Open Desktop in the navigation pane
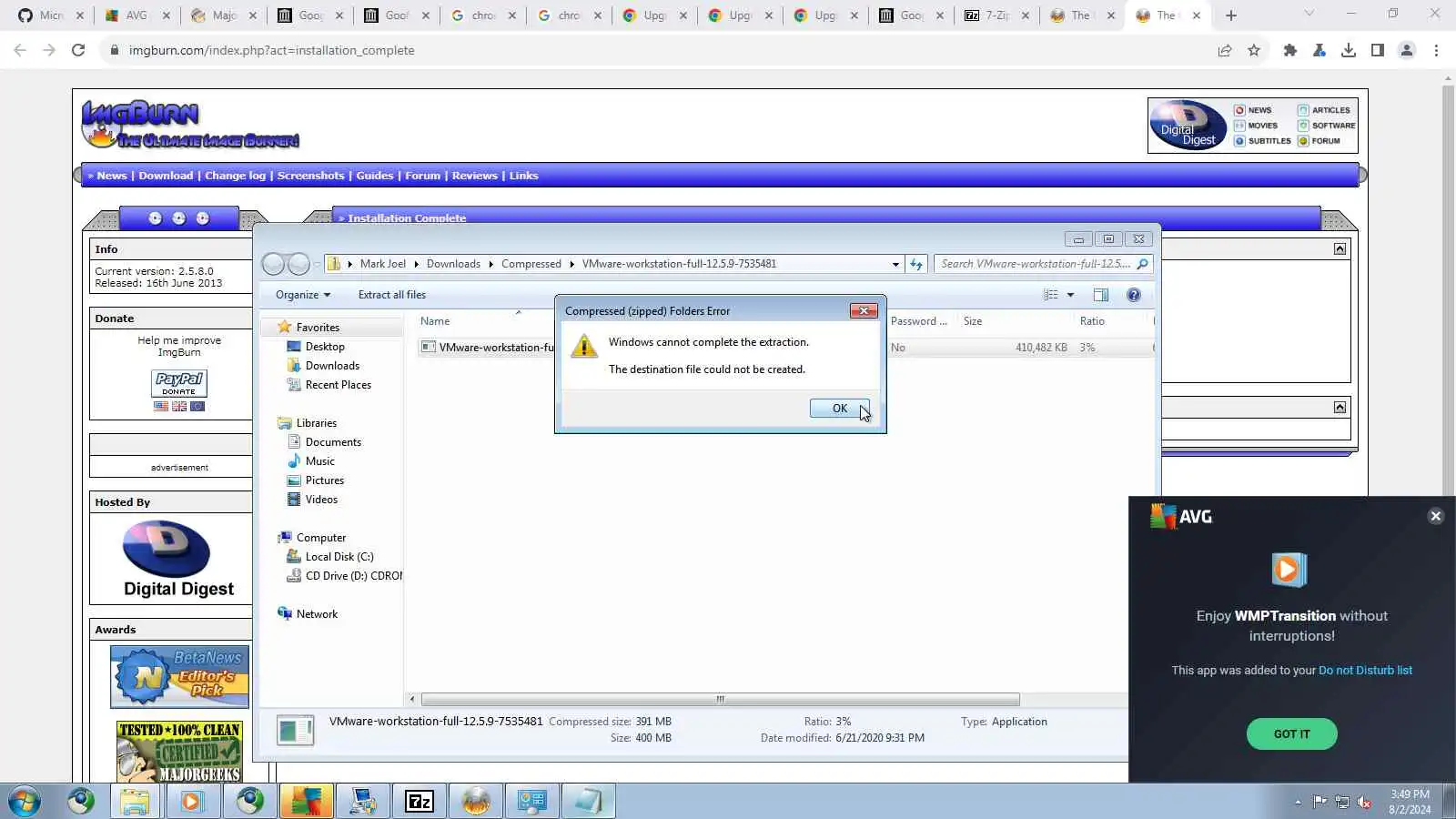Viewport: 1456px width, 819px height. pyautogui.click(x=325, y=347)
